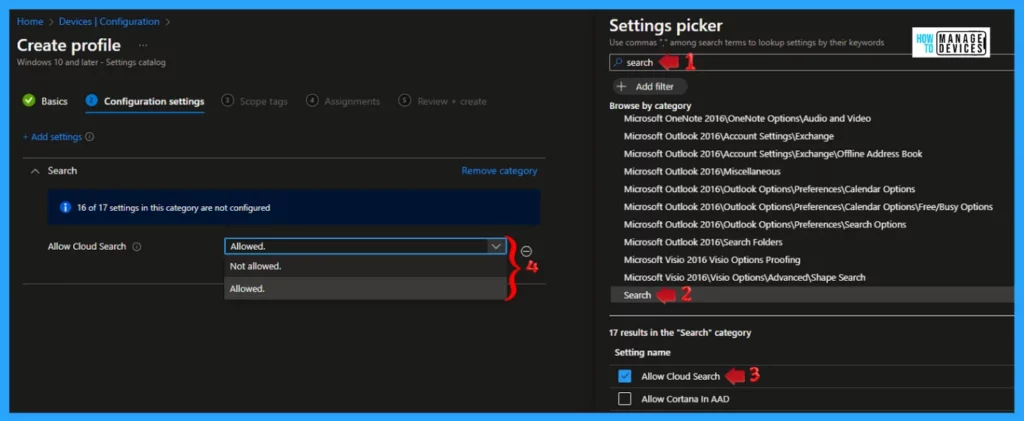Select the 'Allowed.' option in the dropdown list

pyautogui.click(x=365, y=288)
